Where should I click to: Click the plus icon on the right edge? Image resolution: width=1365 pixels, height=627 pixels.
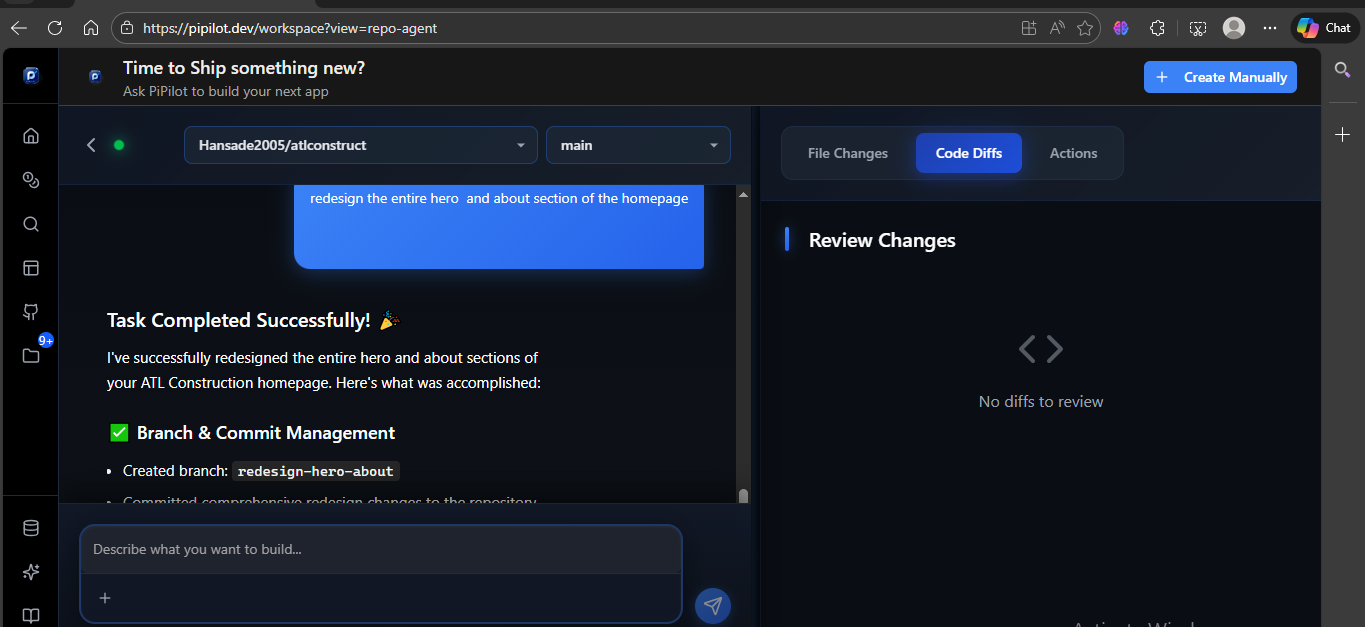[x=1343, y=134]
